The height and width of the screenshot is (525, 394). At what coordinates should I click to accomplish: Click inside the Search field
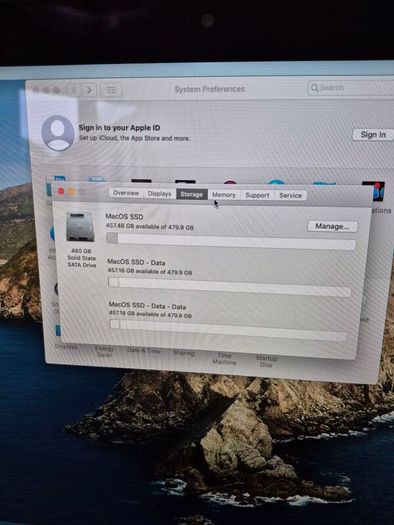click(350, 88)
